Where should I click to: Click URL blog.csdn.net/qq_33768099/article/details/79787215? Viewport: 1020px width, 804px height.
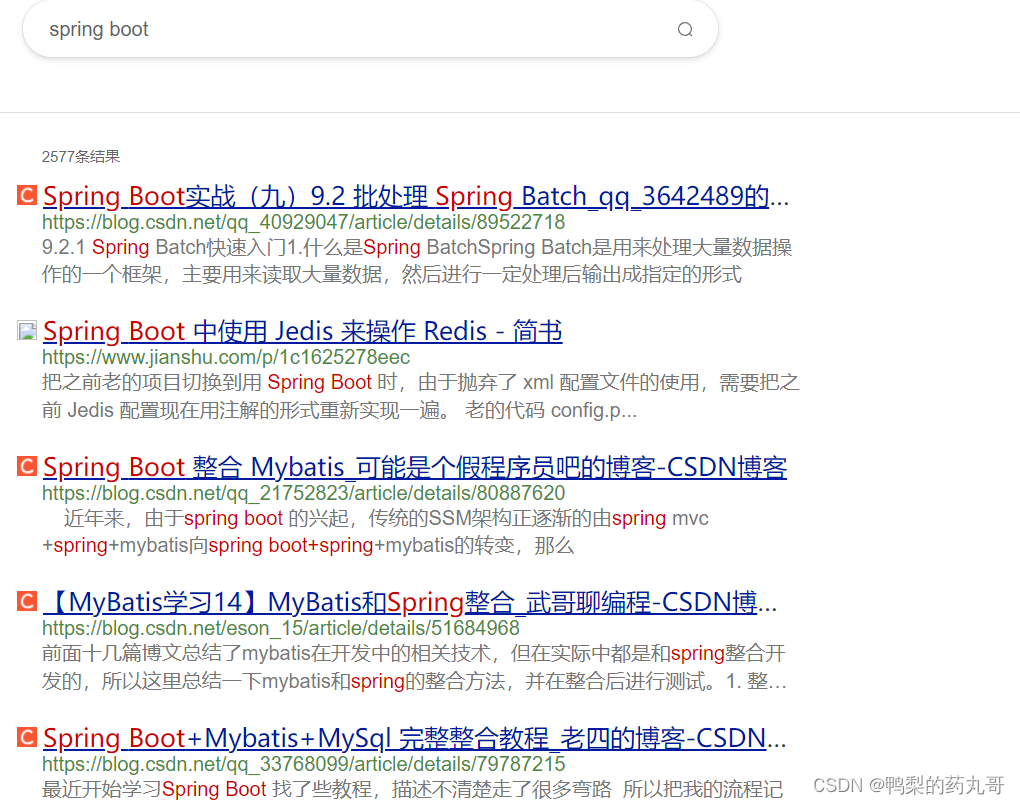click(x=304, y=764)
